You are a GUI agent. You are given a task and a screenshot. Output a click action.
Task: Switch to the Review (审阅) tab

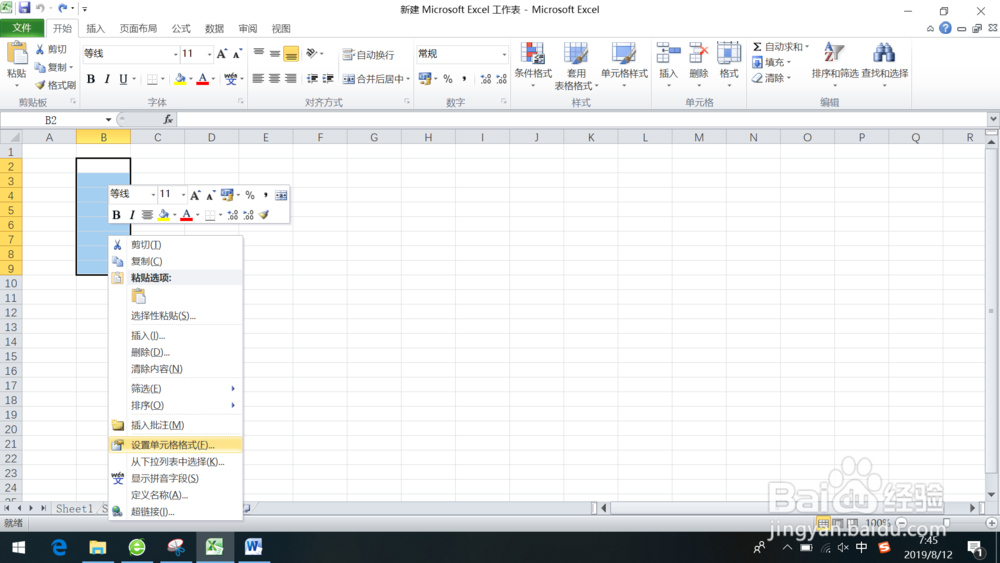(x=247, y=29)
